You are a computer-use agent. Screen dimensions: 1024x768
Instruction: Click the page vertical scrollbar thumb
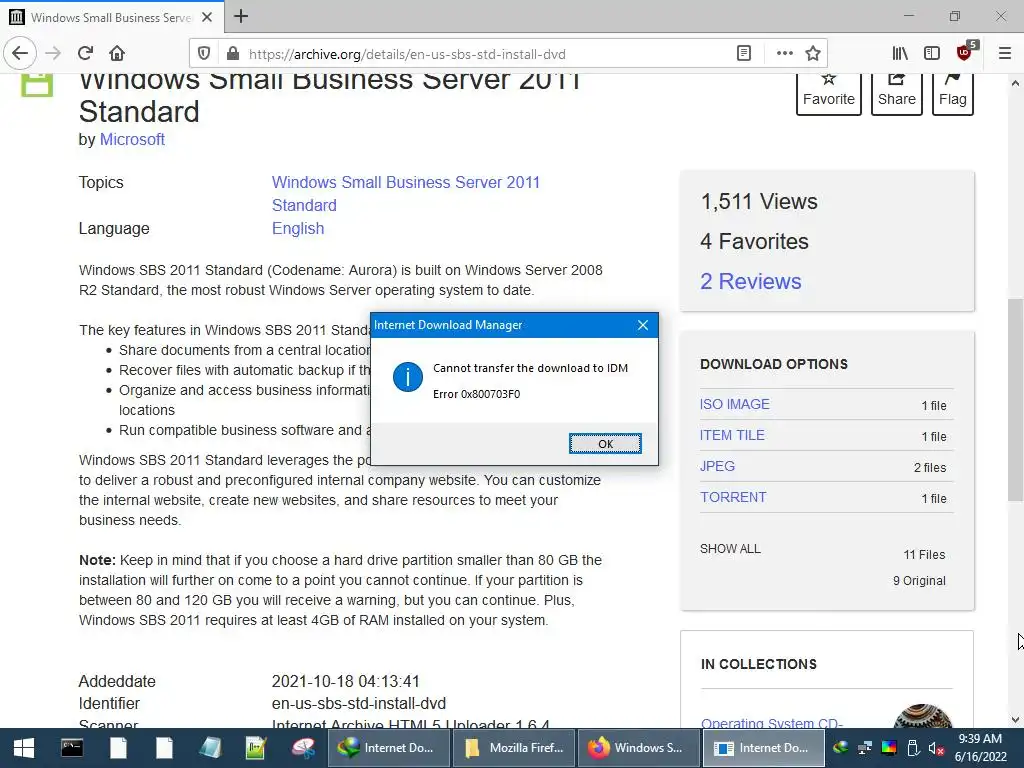coord(1015,400)
